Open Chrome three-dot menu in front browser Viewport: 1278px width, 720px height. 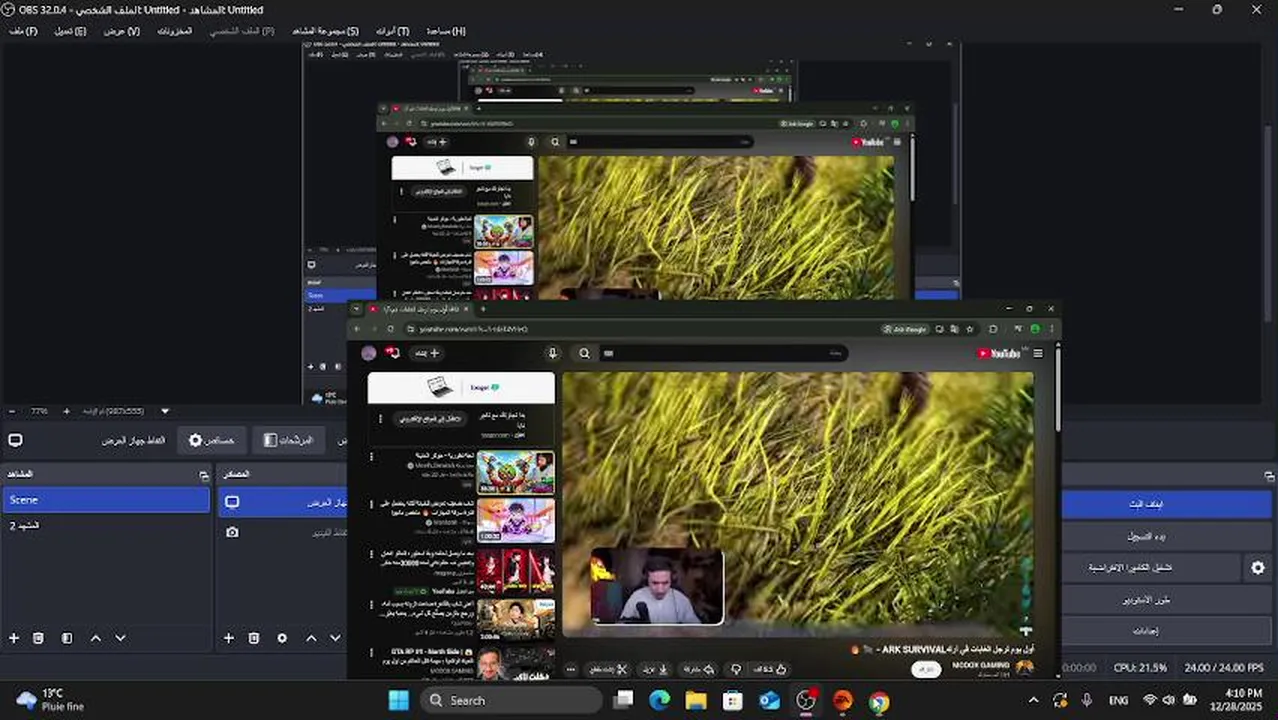[x=1051, y=329]
